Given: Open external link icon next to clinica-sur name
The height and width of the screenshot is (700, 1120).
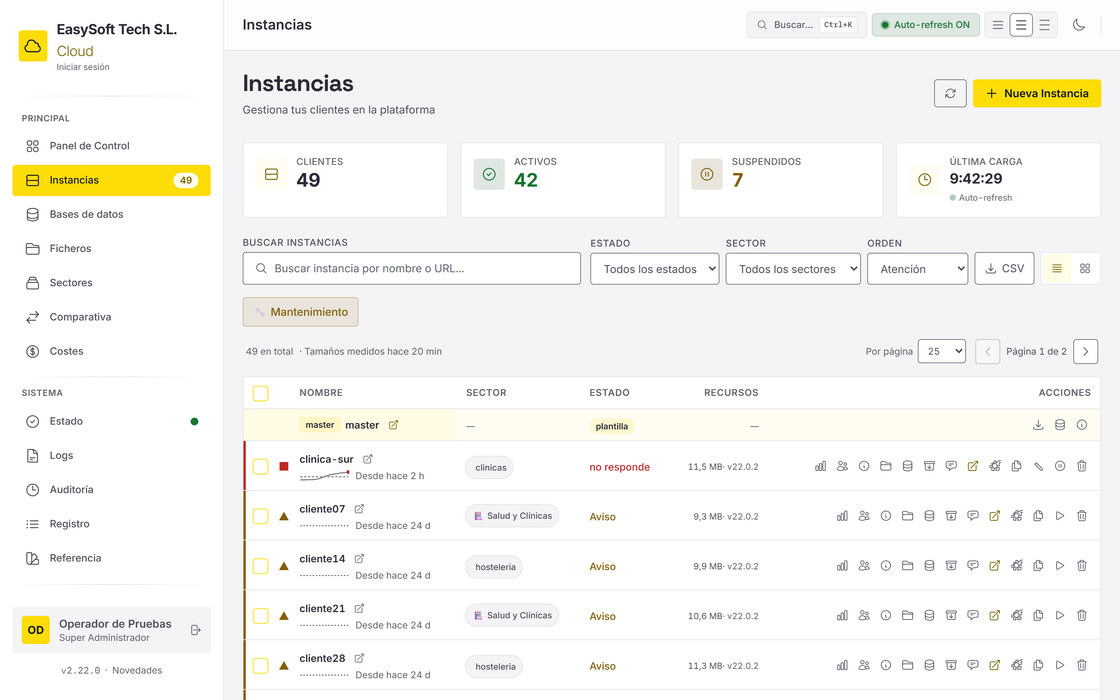Looking at the screenshot, I should [368, 459].
